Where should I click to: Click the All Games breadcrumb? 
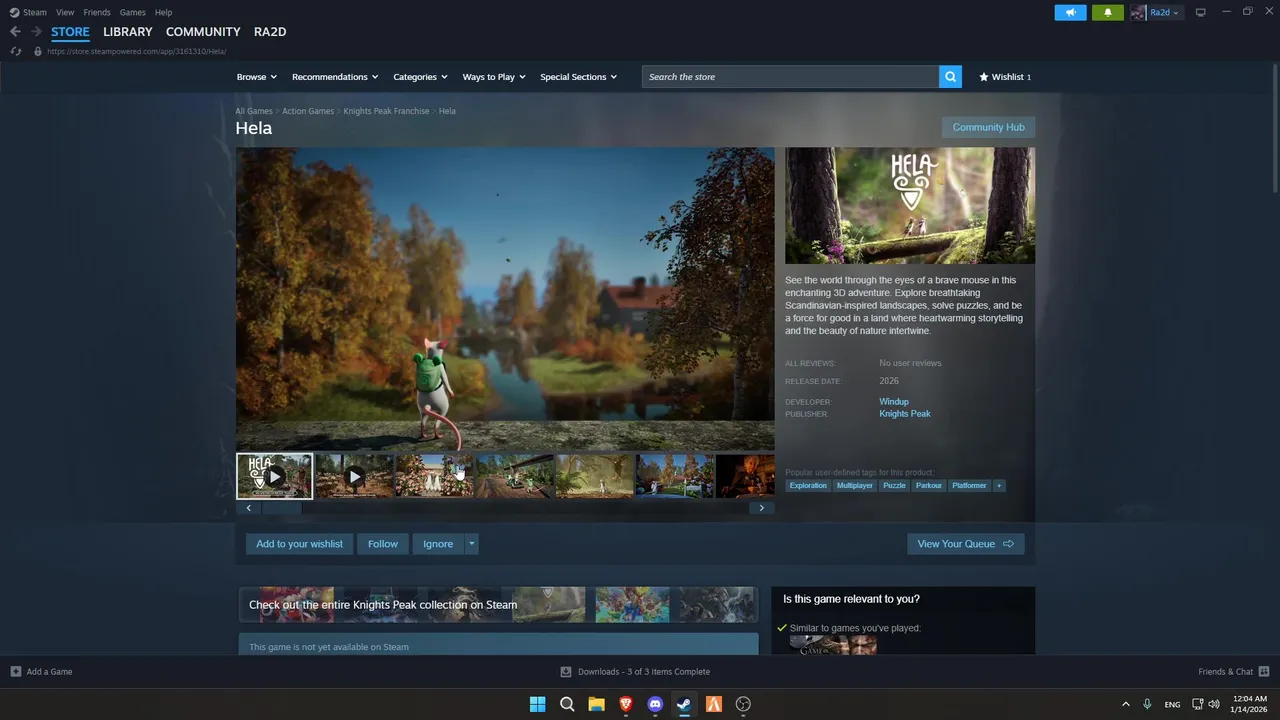[x=254, y=111]
